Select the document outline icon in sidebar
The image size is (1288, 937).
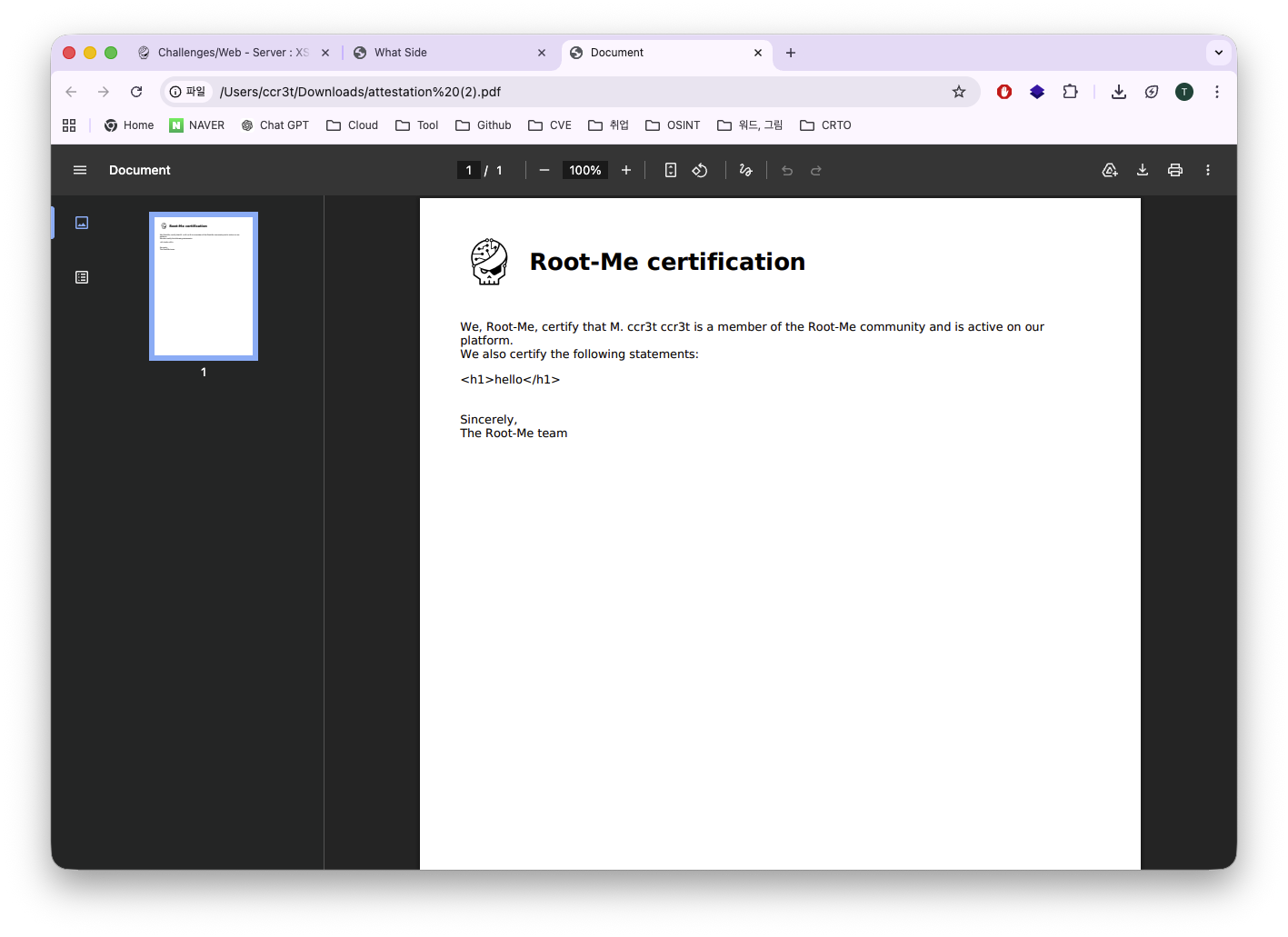pyautogui.click(x=82, y=277)
